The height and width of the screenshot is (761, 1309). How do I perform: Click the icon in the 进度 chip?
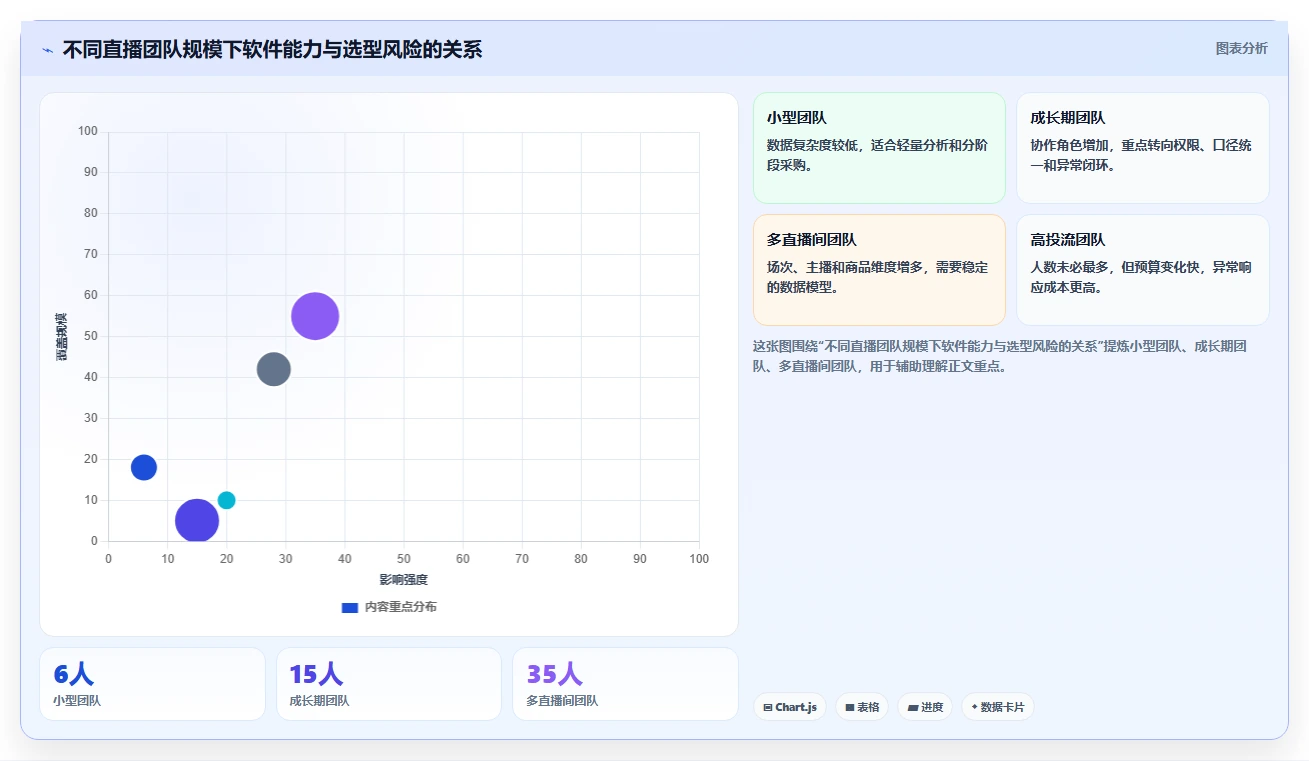tap(913, 707)
